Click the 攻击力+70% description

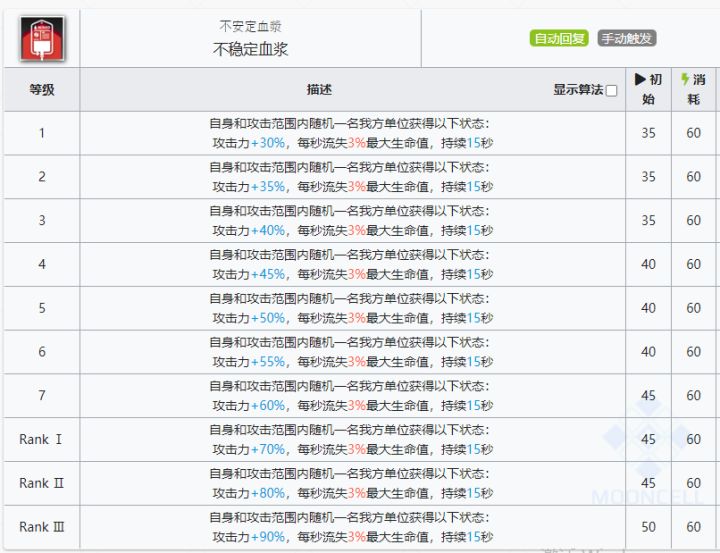point(352,440)
